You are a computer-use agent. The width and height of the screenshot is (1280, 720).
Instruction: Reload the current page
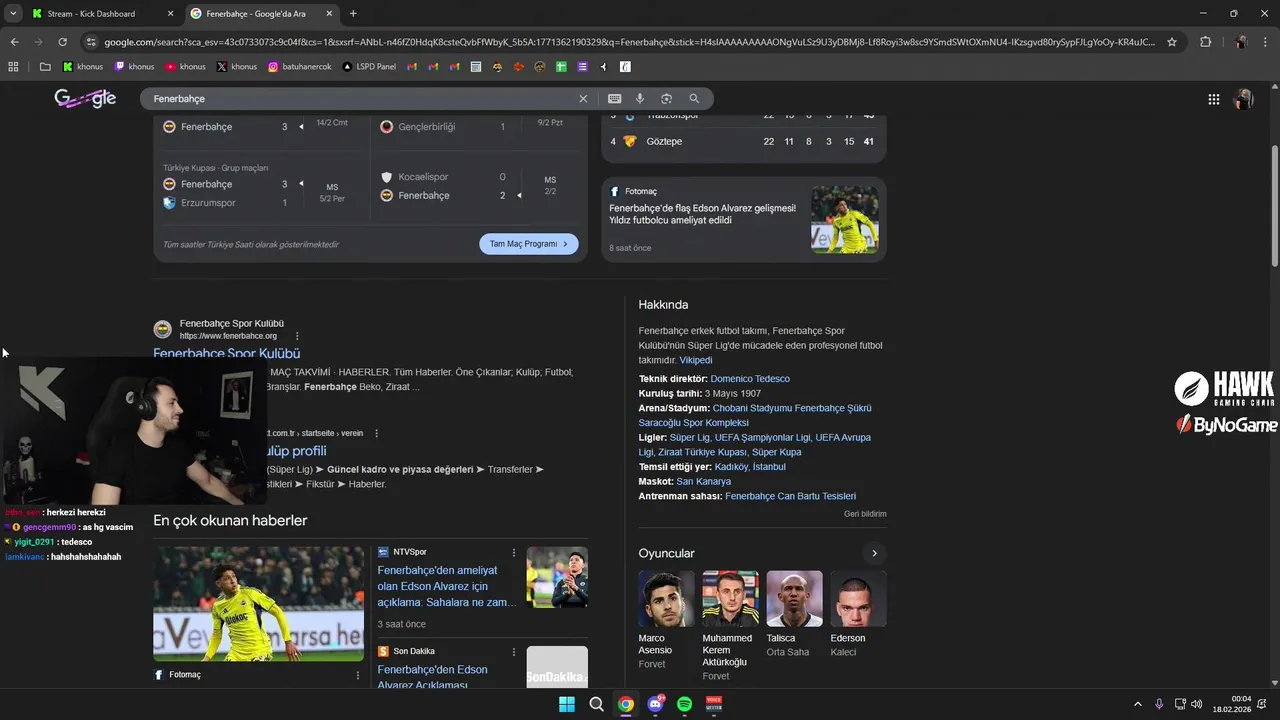click(x=62, y=42)
